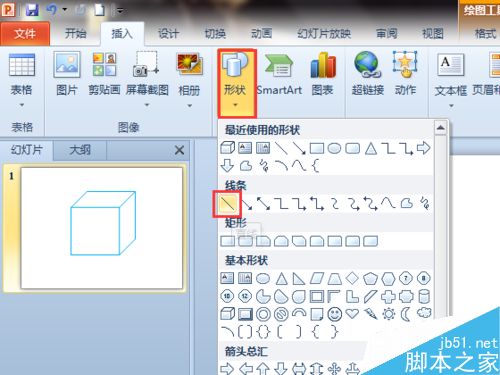Pick the cube in recently used shapes
Viewport: 500px width, 375px height.
[228, 148]
